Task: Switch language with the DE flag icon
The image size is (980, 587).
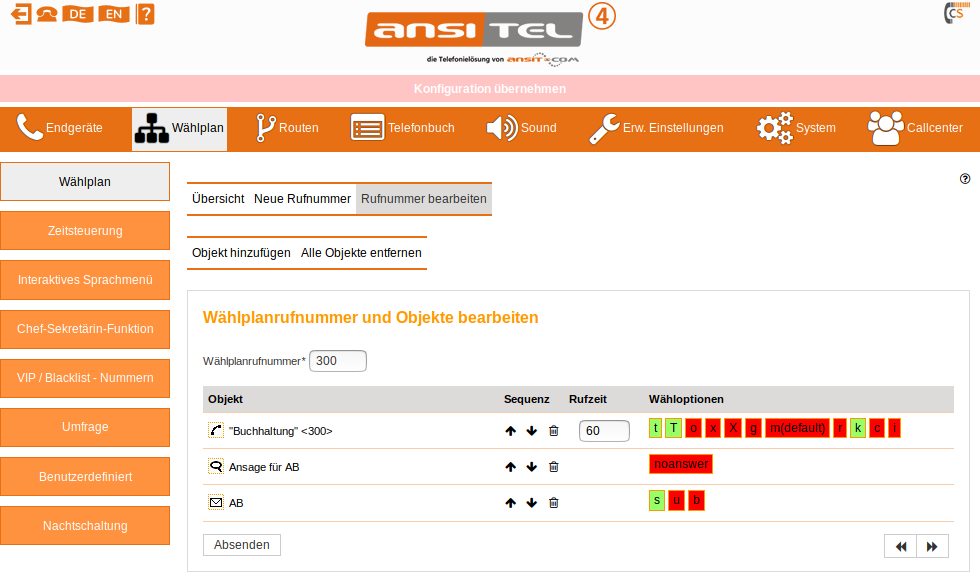Action: (76, 14)
